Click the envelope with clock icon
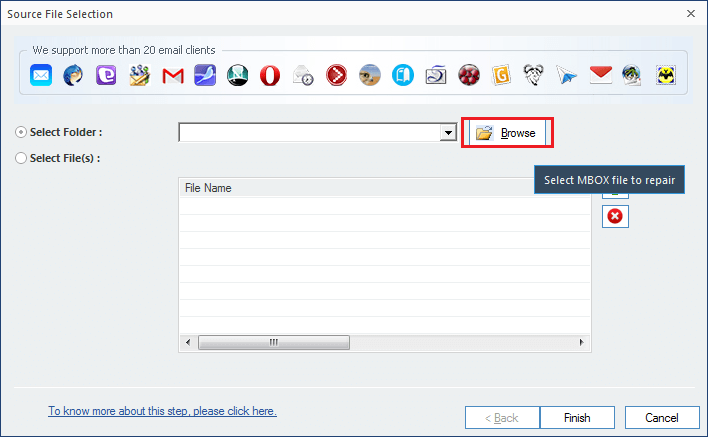 tap(303, 75)
